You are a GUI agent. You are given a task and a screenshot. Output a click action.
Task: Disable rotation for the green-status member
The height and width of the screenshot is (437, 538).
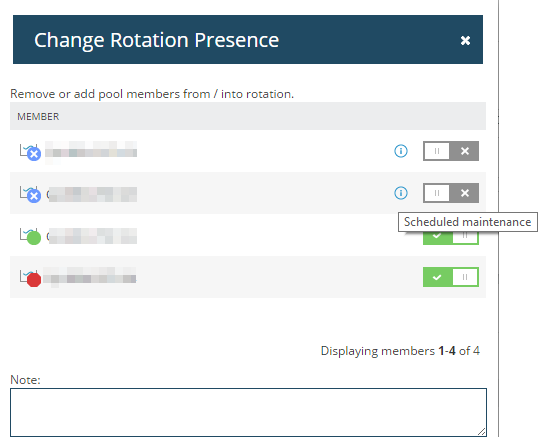(451, 238)
